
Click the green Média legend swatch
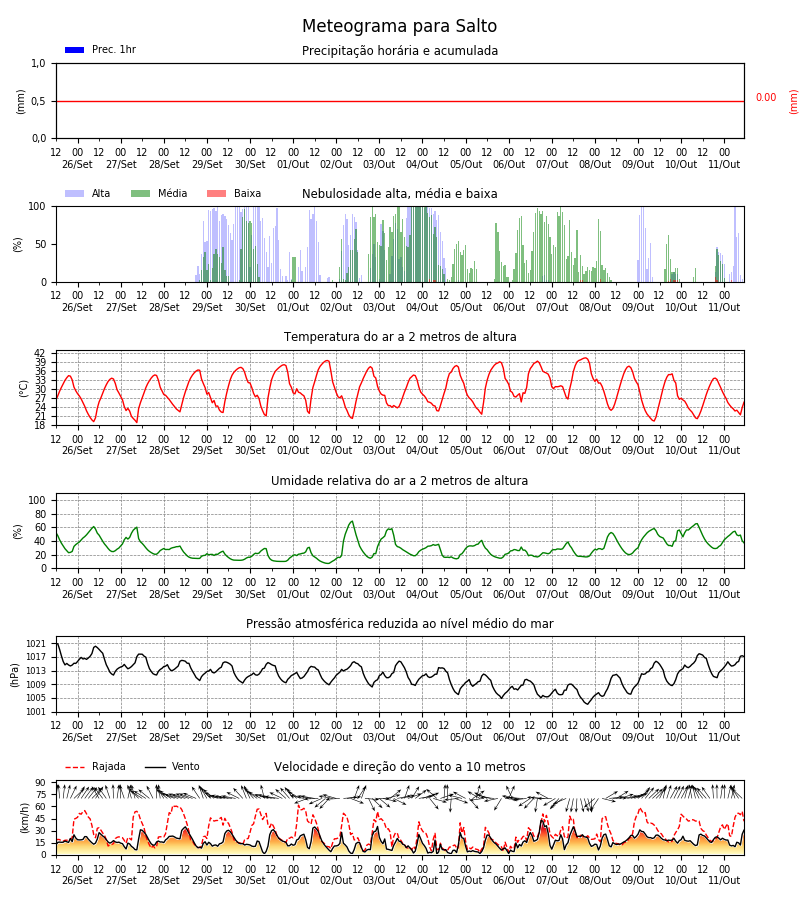[141, 193]
